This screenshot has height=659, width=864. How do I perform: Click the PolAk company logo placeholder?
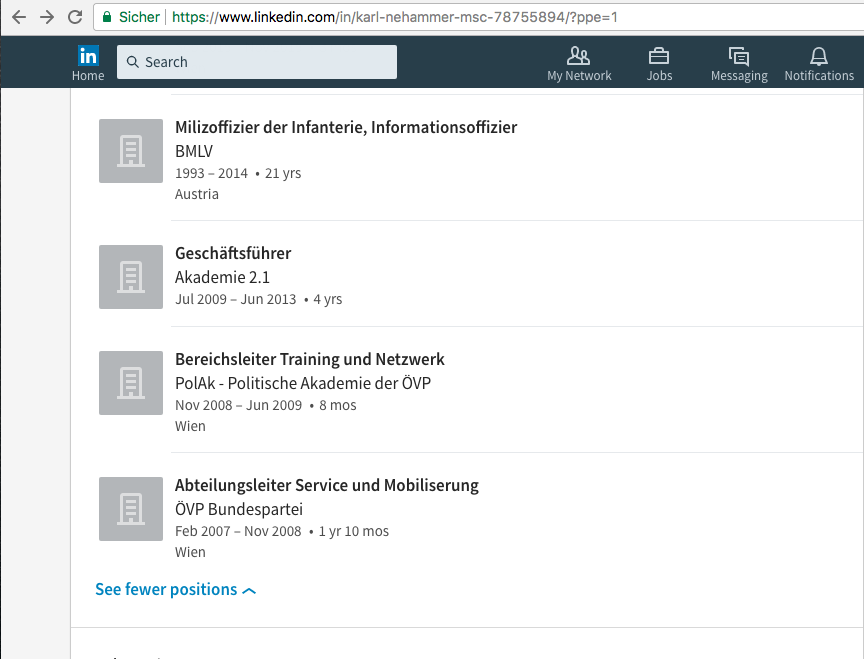tap(131, 383)
